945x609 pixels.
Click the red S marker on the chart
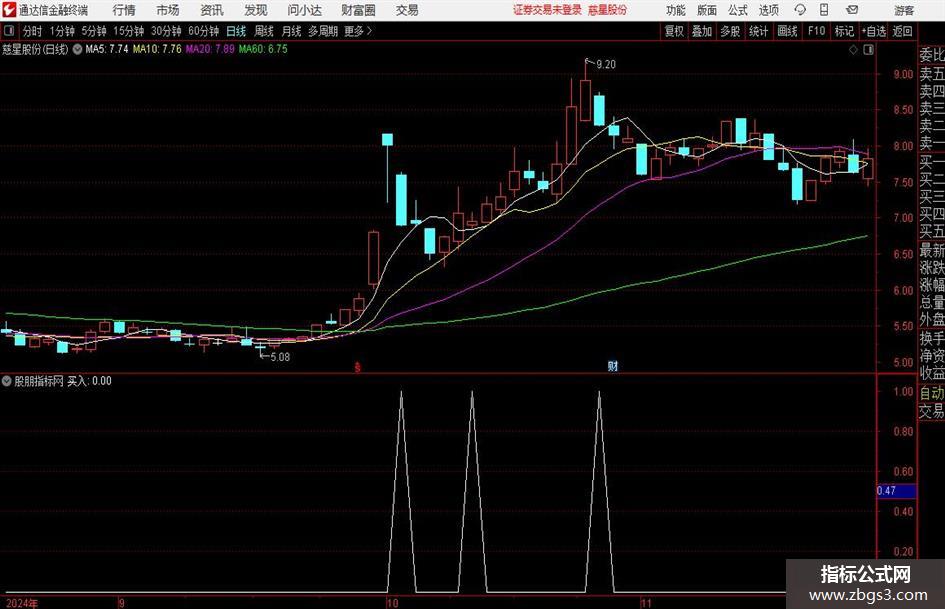pos(357,367)
